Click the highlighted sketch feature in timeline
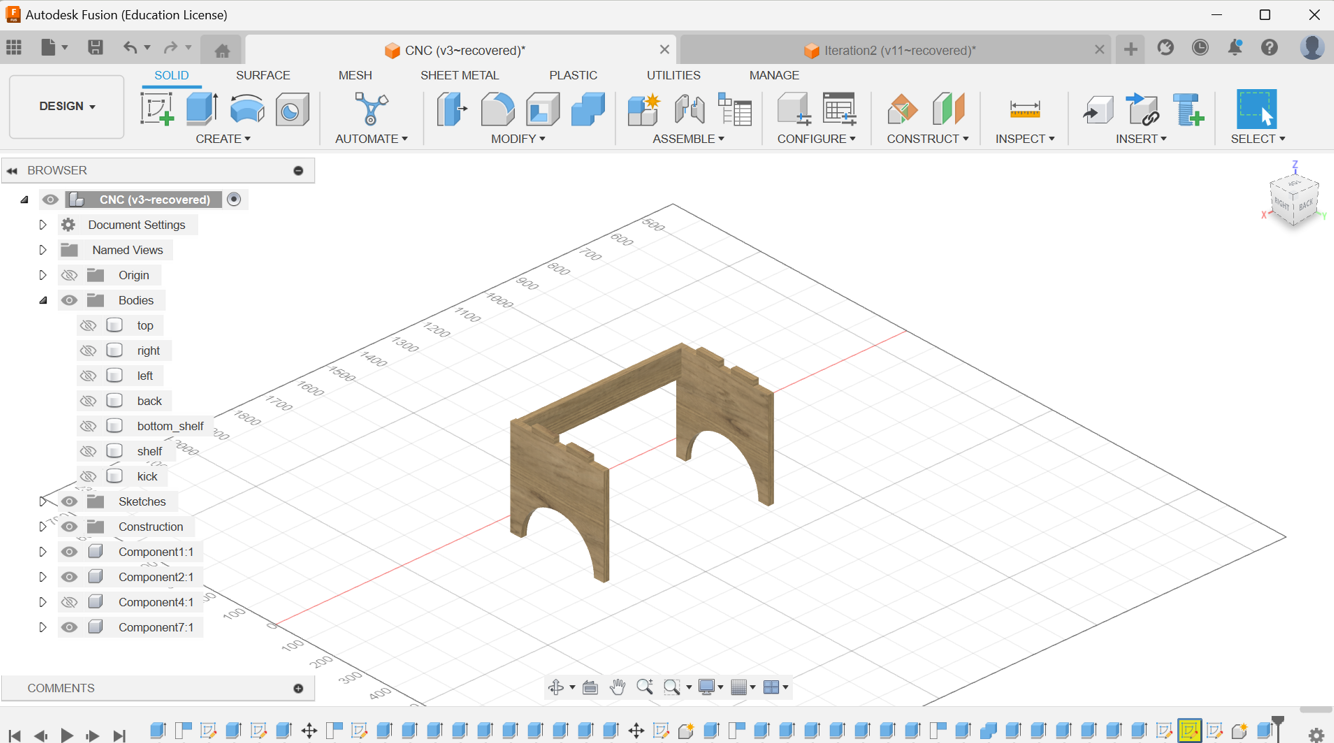This screenshot has width=1334, height=743. pyautogui.click(x=1189, y=732)
